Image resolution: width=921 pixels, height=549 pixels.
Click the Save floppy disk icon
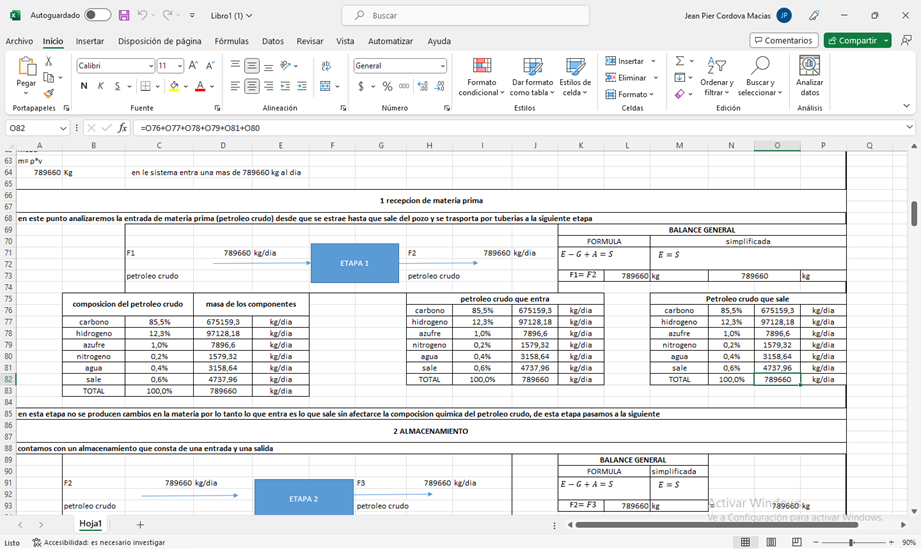[x=124, y=15]
